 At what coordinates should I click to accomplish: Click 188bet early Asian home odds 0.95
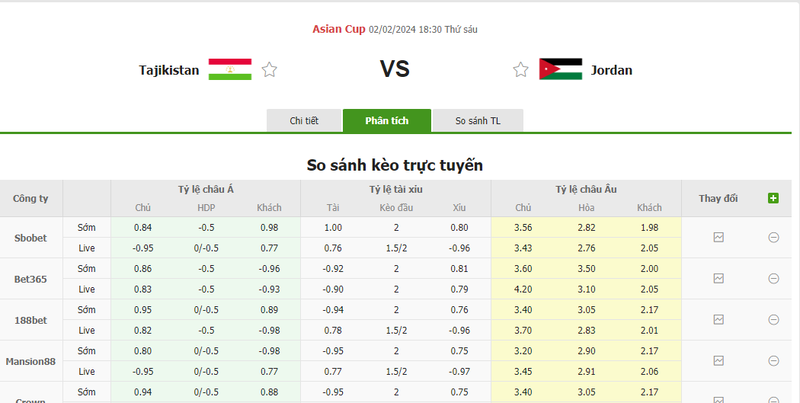[143, 310]
